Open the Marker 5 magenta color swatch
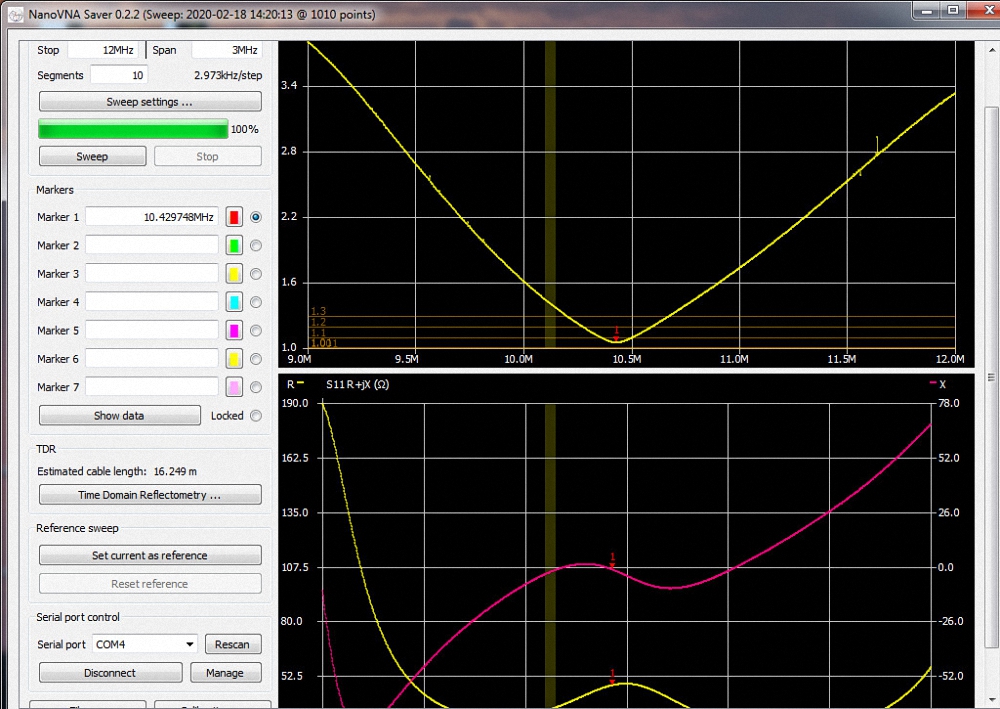 (x=234, y=330)
